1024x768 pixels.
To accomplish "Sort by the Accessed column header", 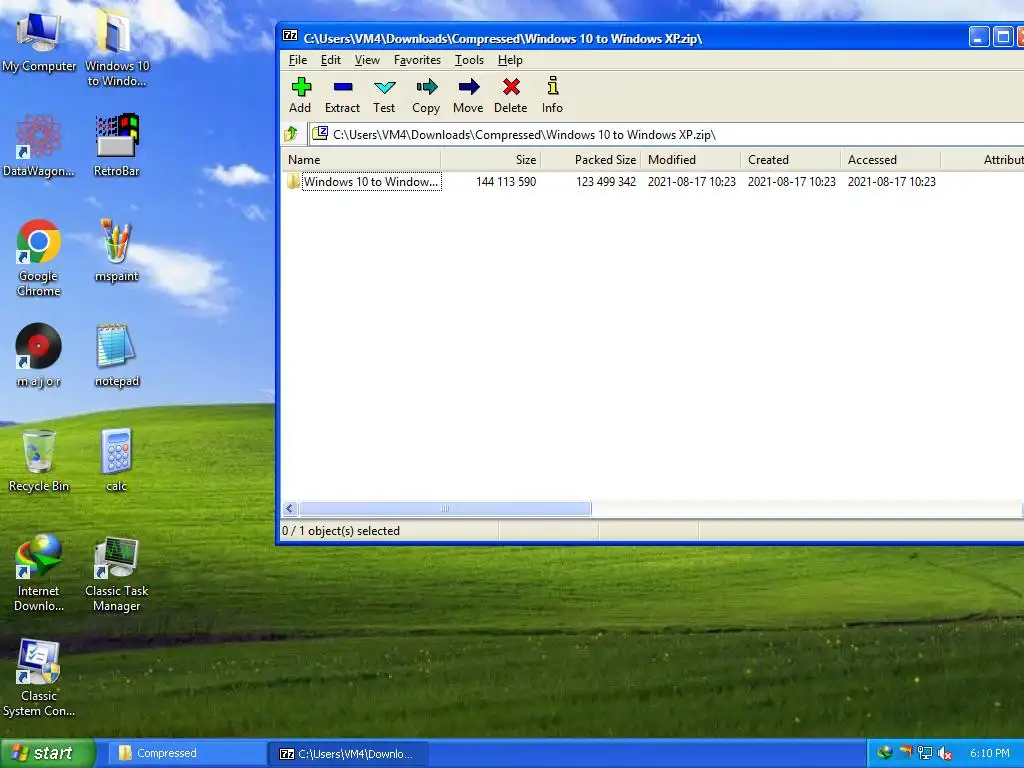I will (891, 160).
